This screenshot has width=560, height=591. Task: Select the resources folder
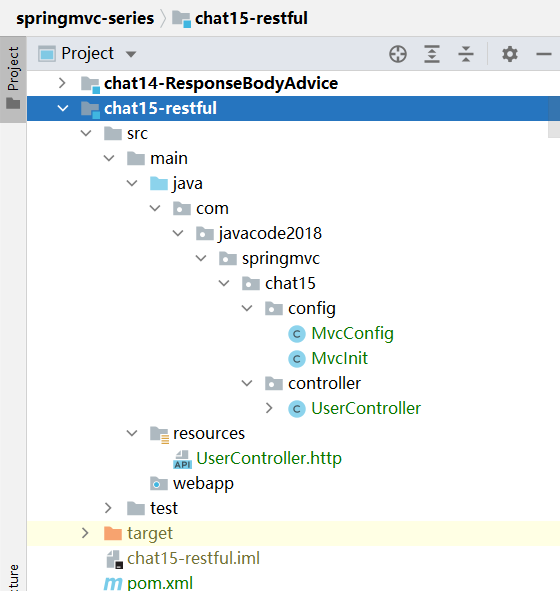(209, 433)
